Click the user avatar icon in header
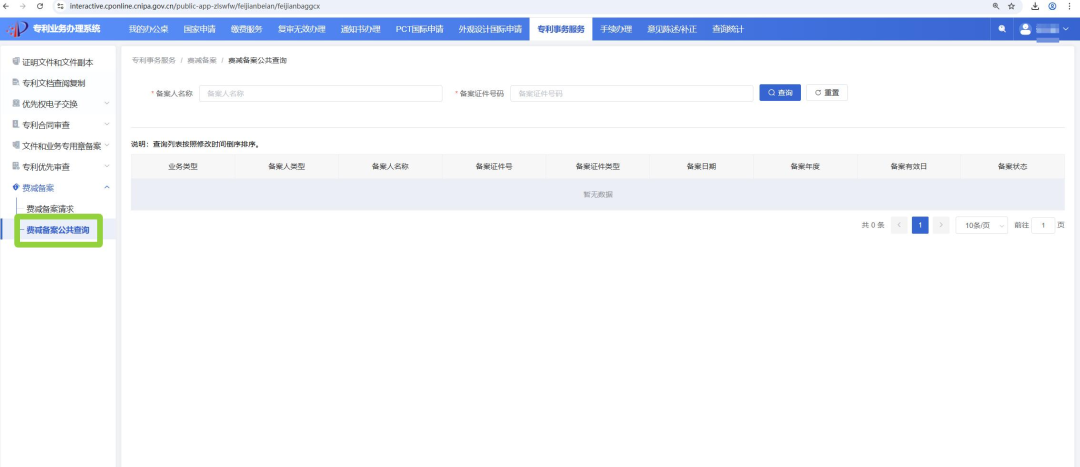 coord(1026,29)
